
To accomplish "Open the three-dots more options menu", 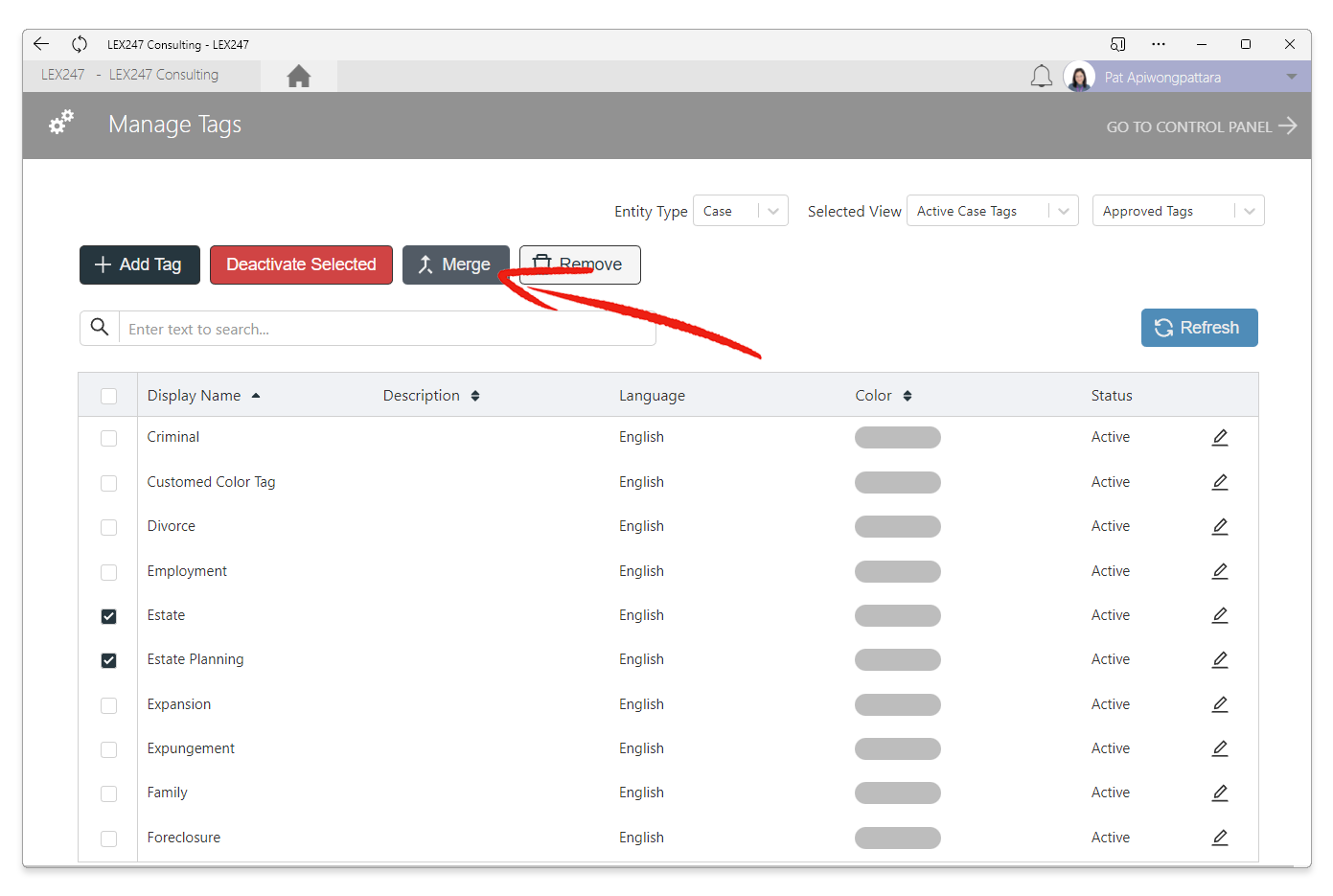I will pyautogui.click(x=1159, y=44).
